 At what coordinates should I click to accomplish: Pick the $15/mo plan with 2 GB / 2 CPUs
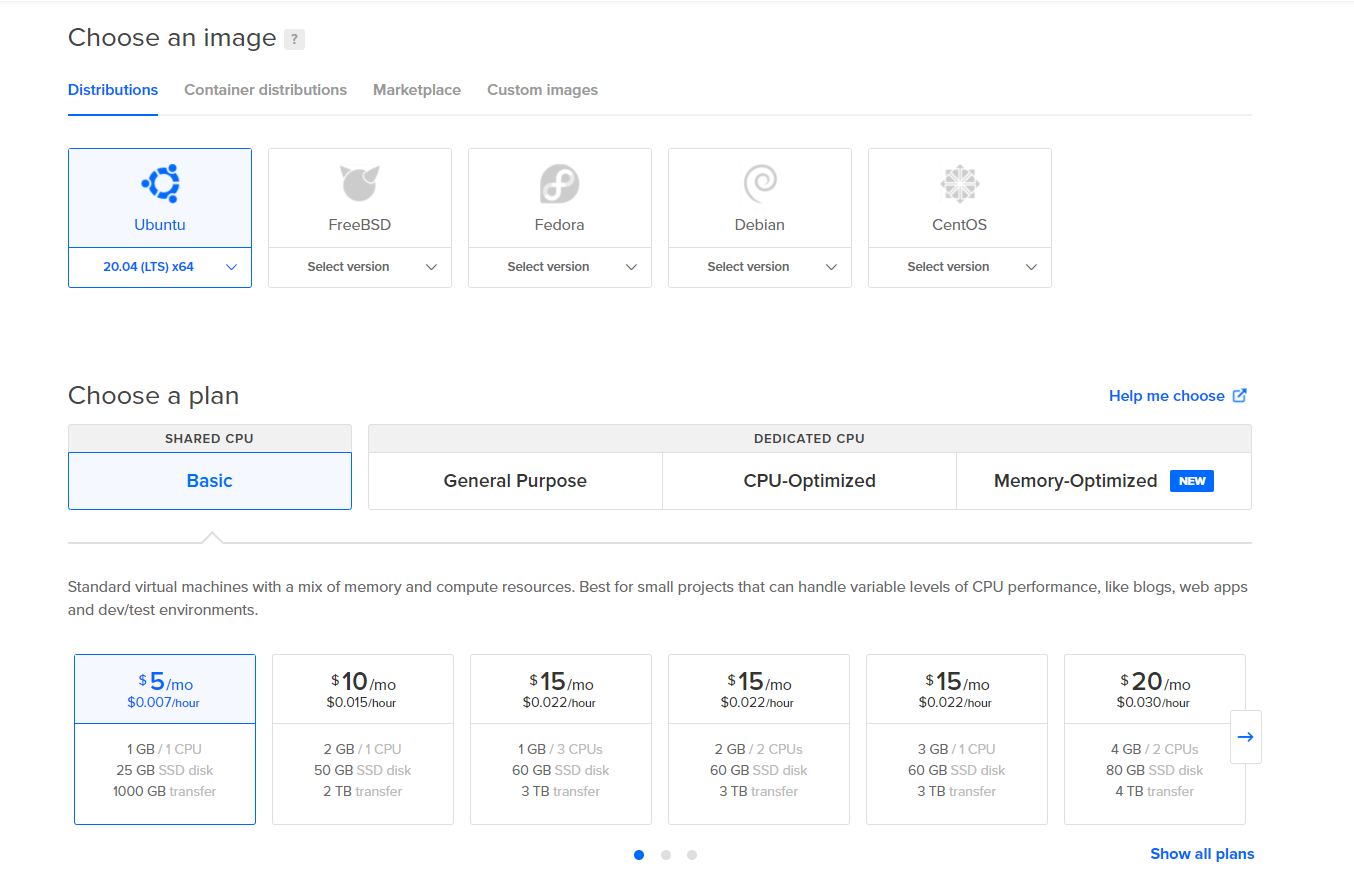[759, 739]
